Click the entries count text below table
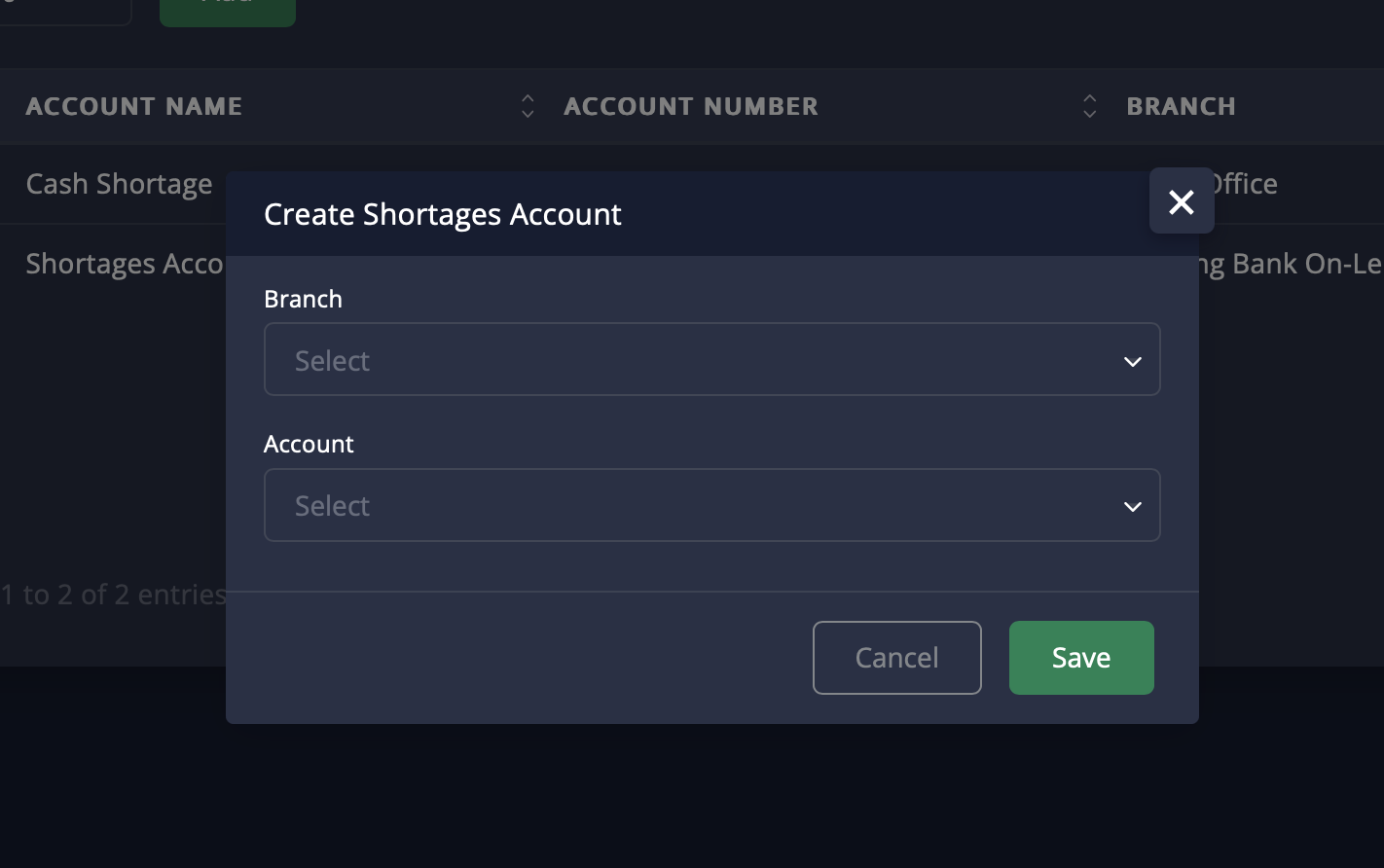This screenshot has height=868, width=1384. [113, 595]
